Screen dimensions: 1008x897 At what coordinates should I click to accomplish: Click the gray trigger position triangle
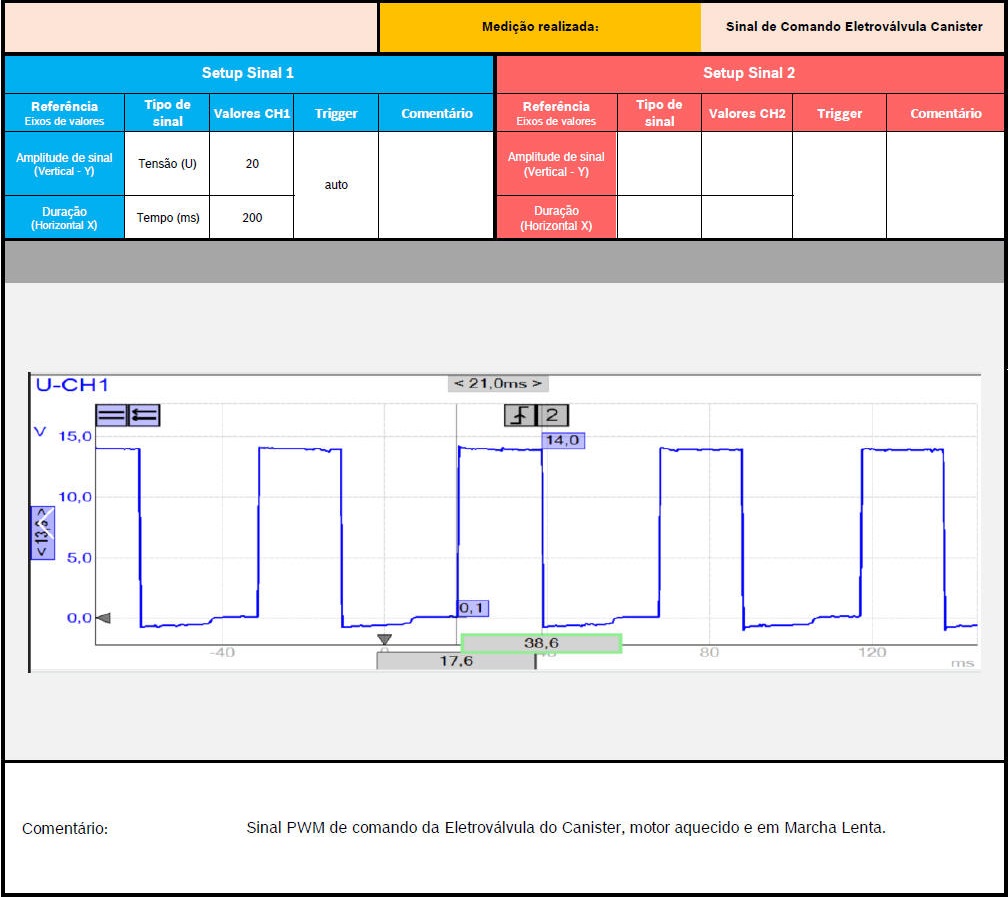pos(384,640)
